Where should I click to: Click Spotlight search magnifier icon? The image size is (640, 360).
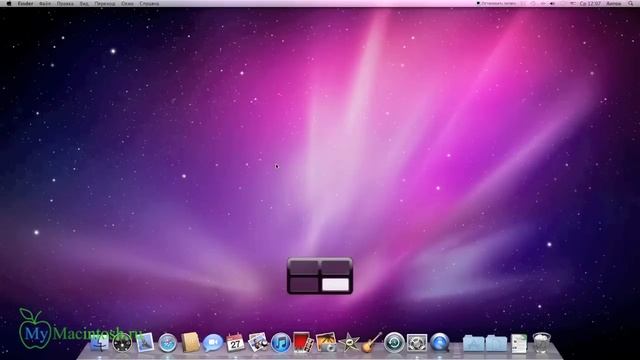(631, 3)
